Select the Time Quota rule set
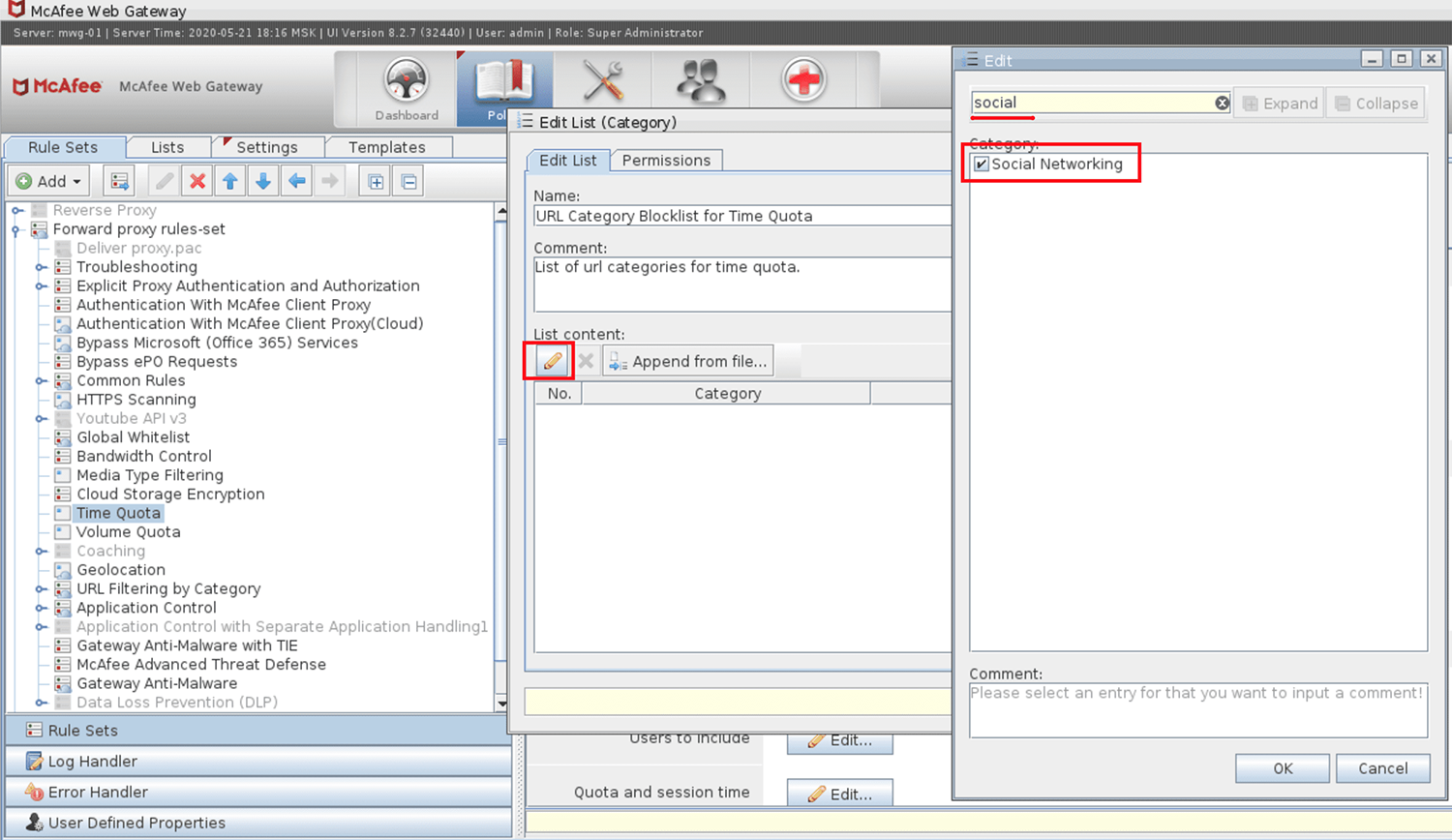This screenshot has width=1452, height=840. 119,514
